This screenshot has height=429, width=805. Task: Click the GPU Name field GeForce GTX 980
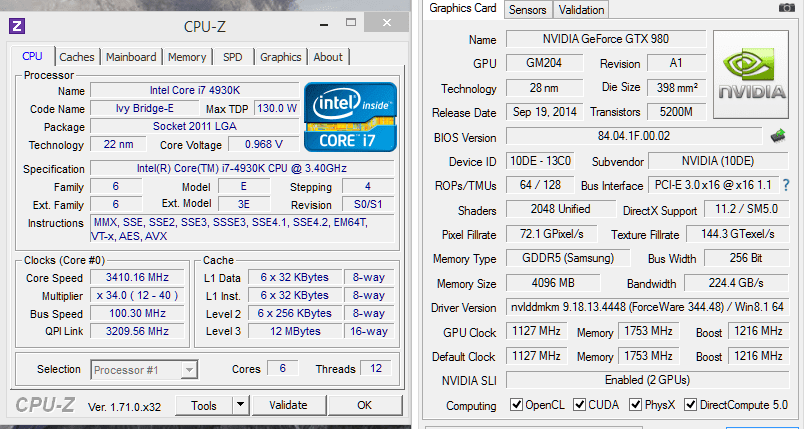606,39
